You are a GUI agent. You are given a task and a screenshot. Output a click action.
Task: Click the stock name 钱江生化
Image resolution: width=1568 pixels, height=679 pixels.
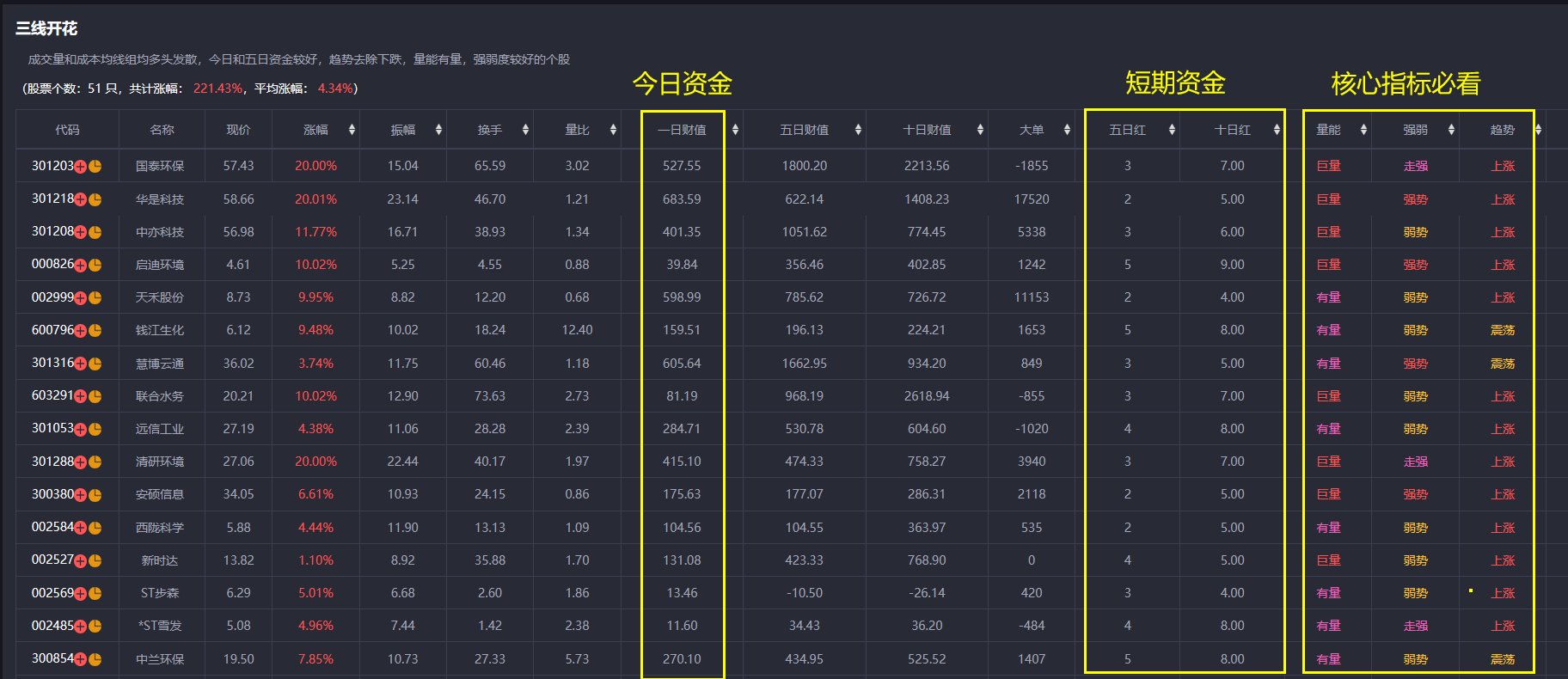coord(160,330)
